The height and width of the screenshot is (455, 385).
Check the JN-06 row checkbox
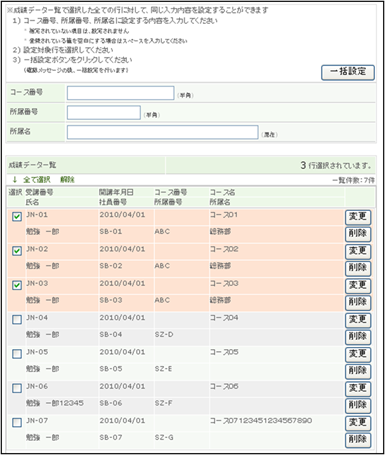pyautogui.click(x=17, y=388)
